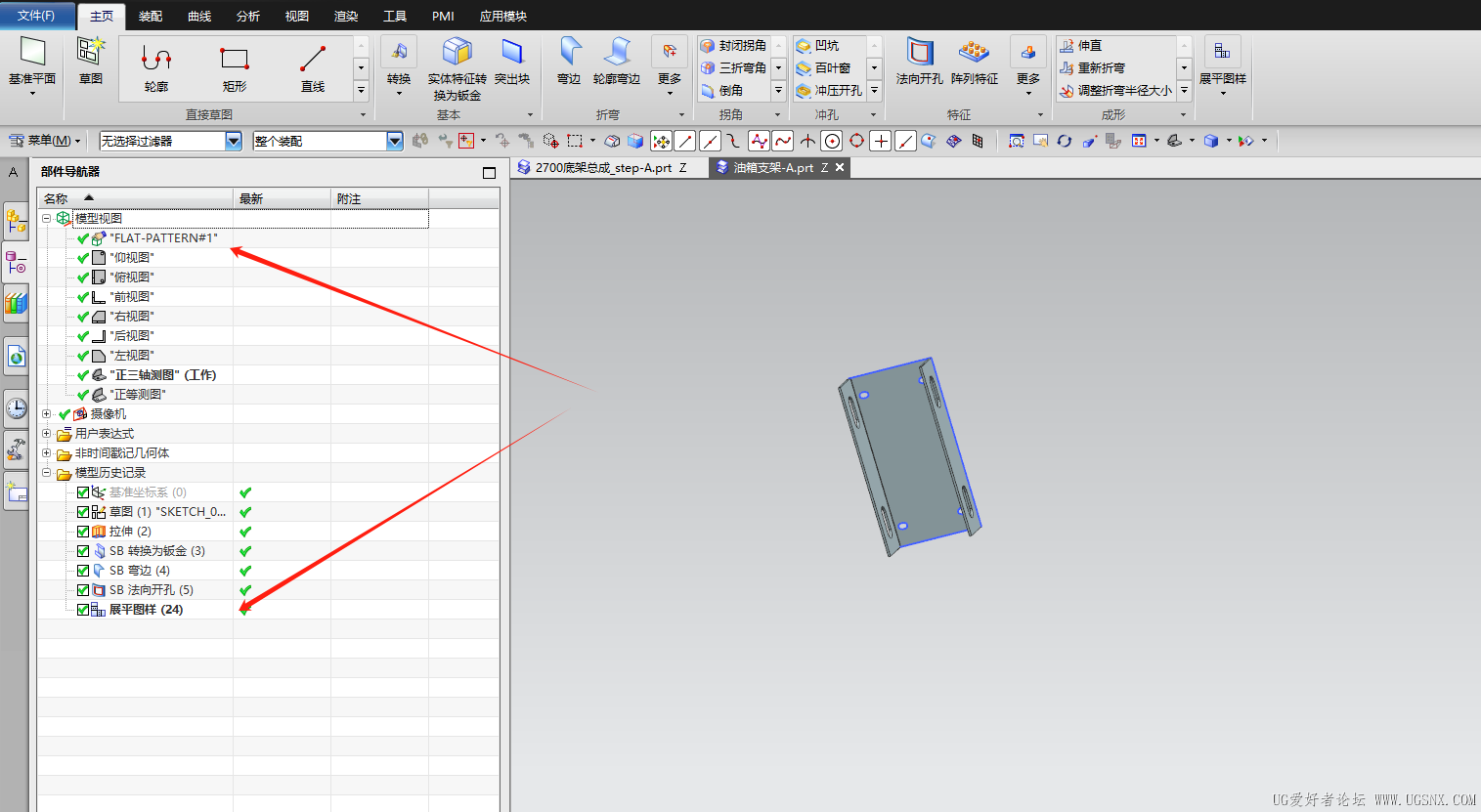Open the 文件(F) menu
Screen dimensions: 1481x812
point(36,16)
